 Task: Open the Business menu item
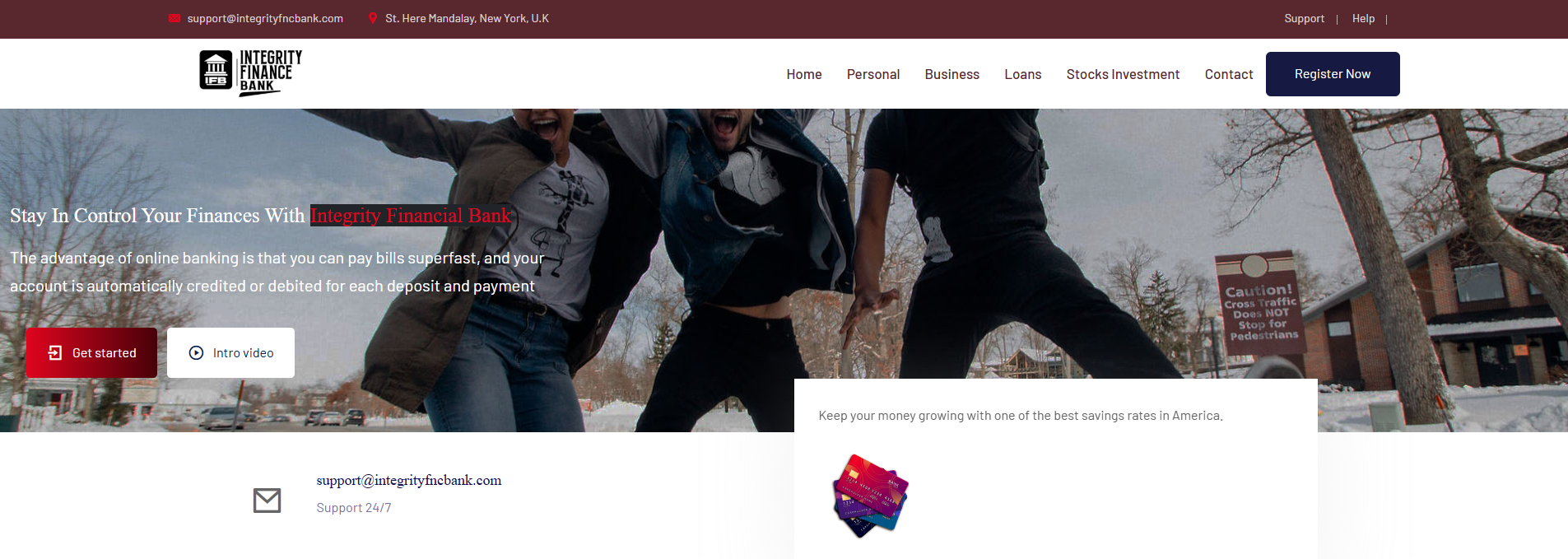click(x=952, y=74)
